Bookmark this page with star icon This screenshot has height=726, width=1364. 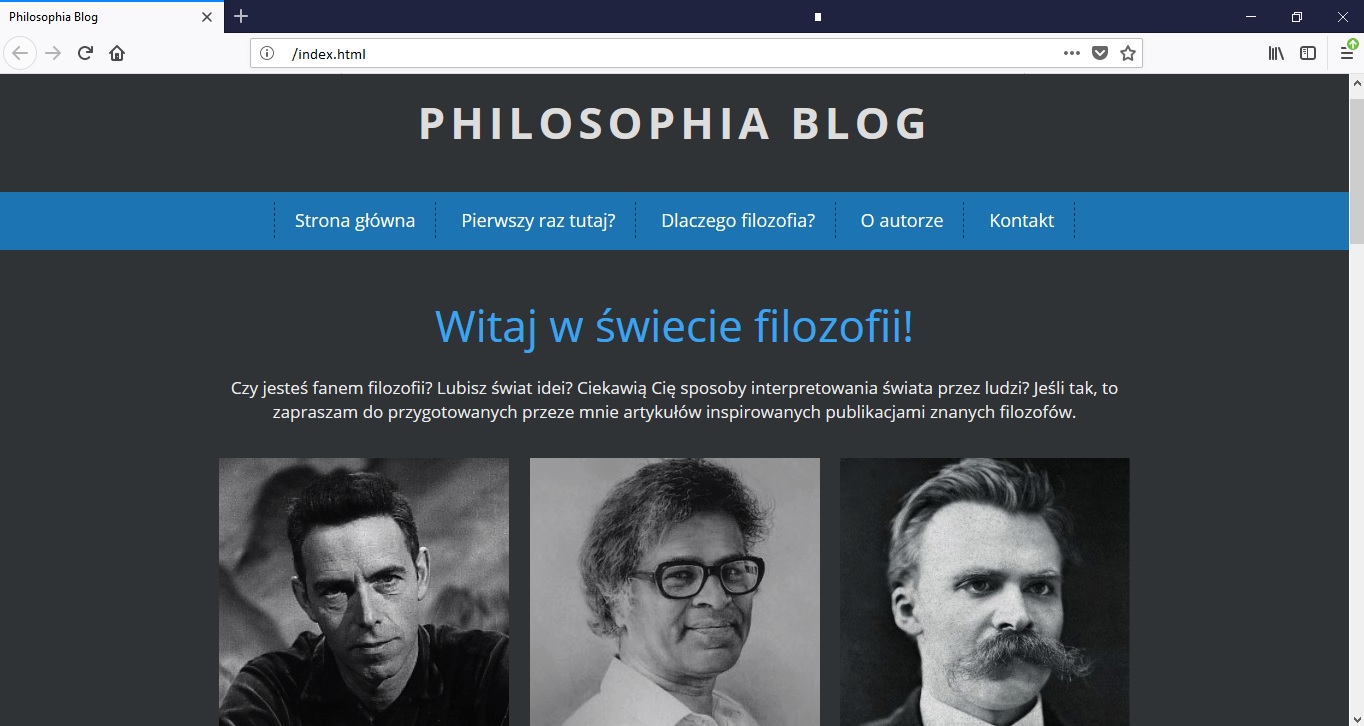click(x=1128, y=53)
